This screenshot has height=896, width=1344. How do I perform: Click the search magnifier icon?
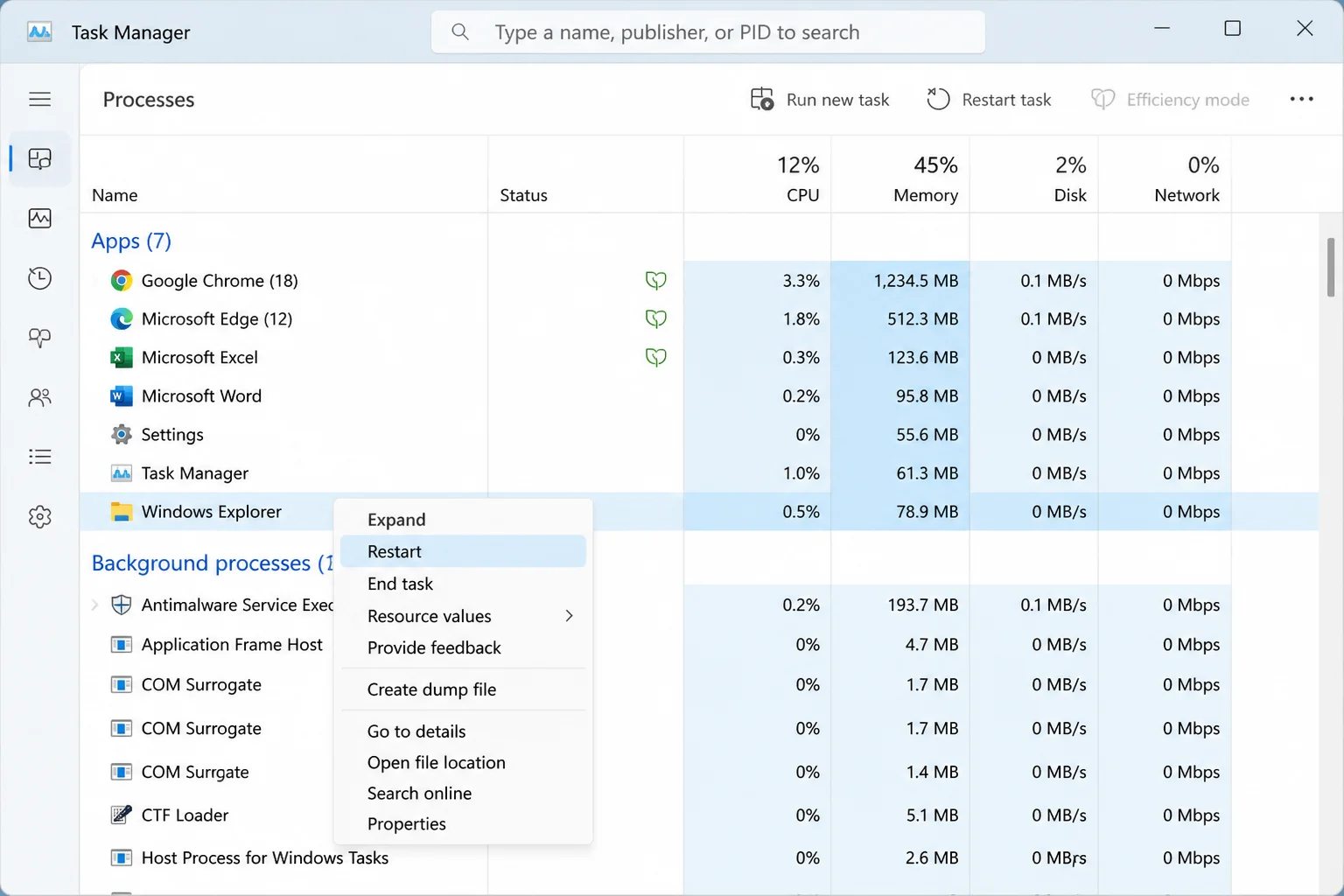(460, 32)
